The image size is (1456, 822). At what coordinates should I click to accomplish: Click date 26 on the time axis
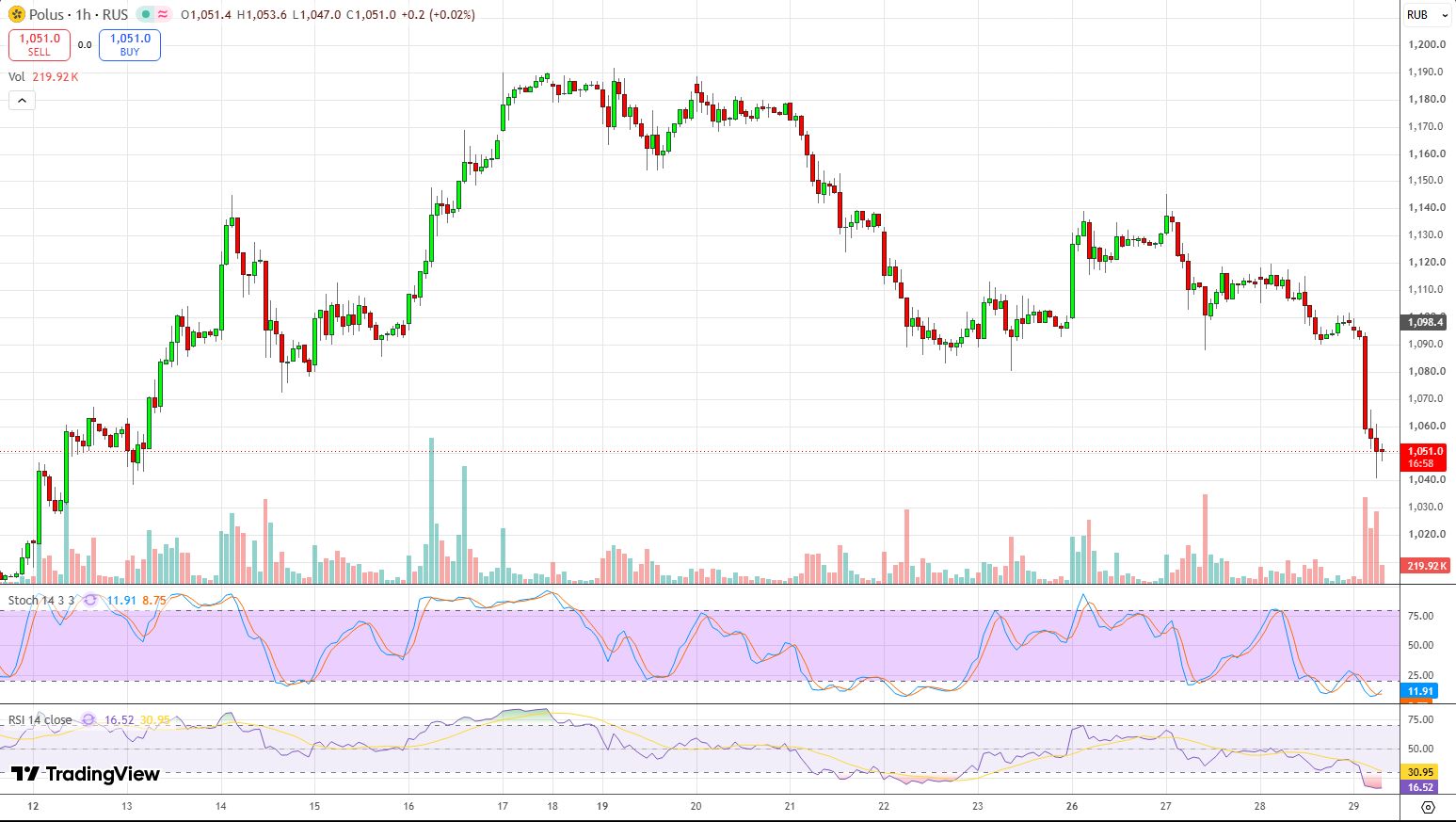pyautogui.click(x=1072, y=806)
